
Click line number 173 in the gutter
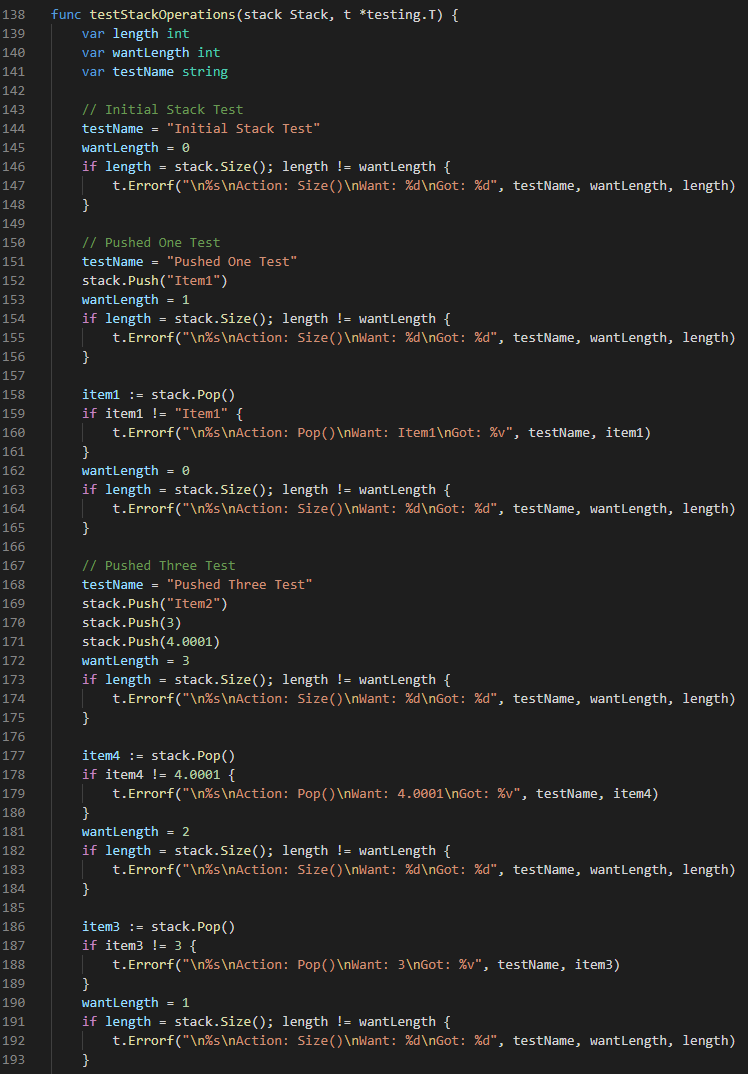[x=14, y=680]
